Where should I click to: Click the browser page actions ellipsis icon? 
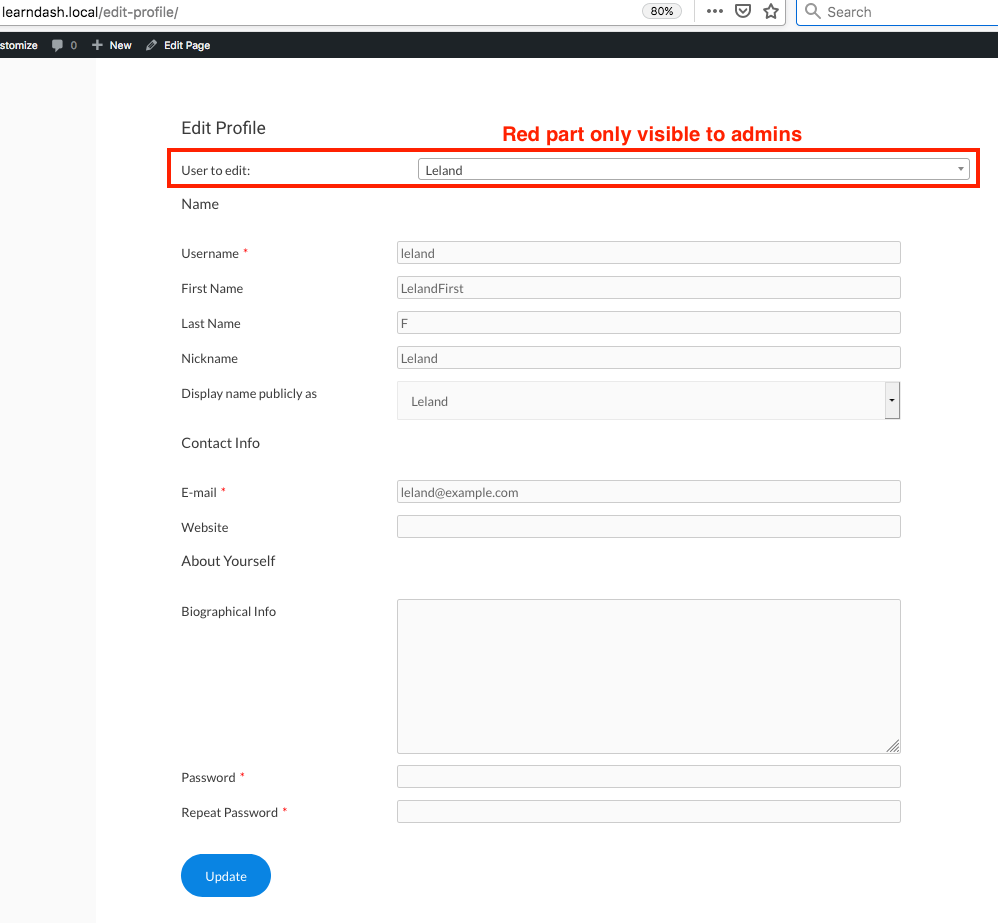[714, 11]
